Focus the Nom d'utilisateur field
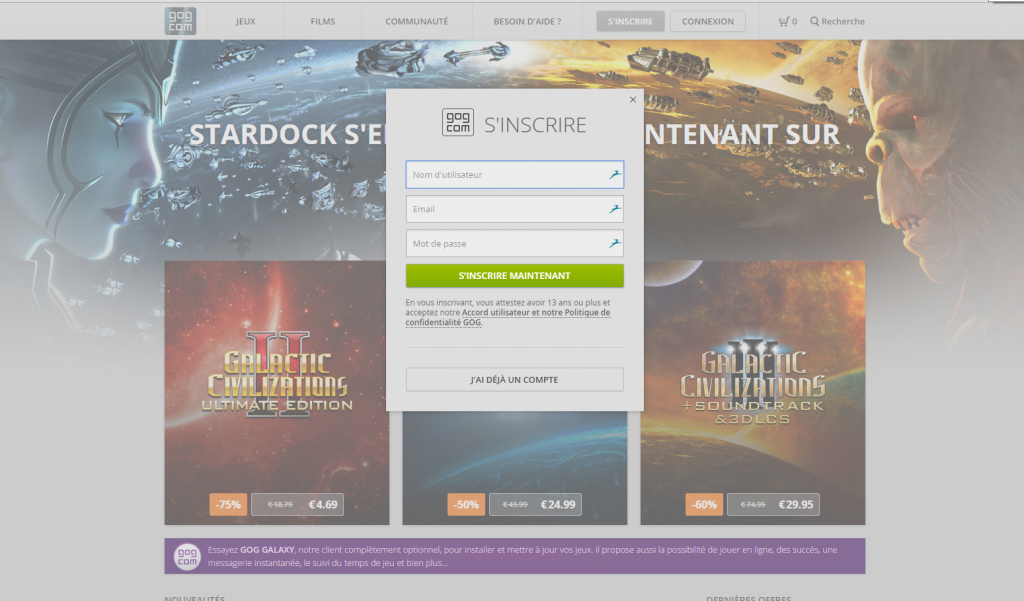The width and height of the screenshot is (1024, 601). pos(505,175)
